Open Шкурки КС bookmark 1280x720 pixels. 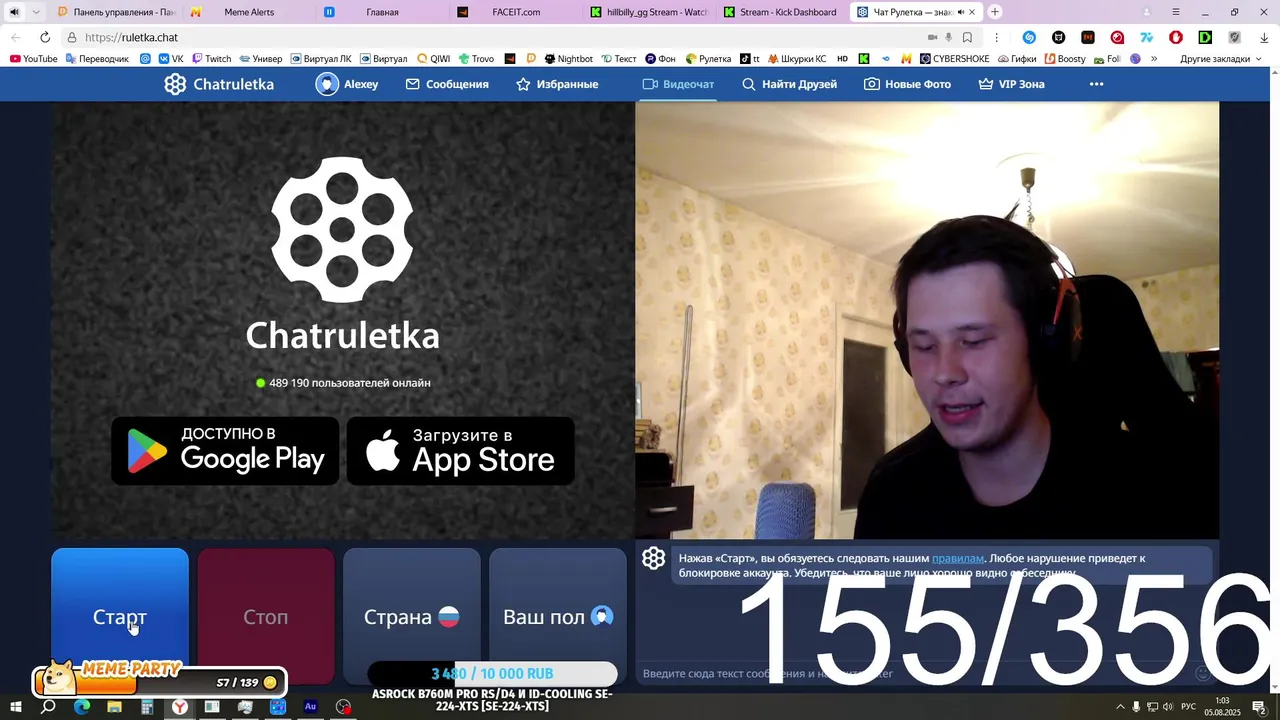pyautogui.click(x=797, y=59)
